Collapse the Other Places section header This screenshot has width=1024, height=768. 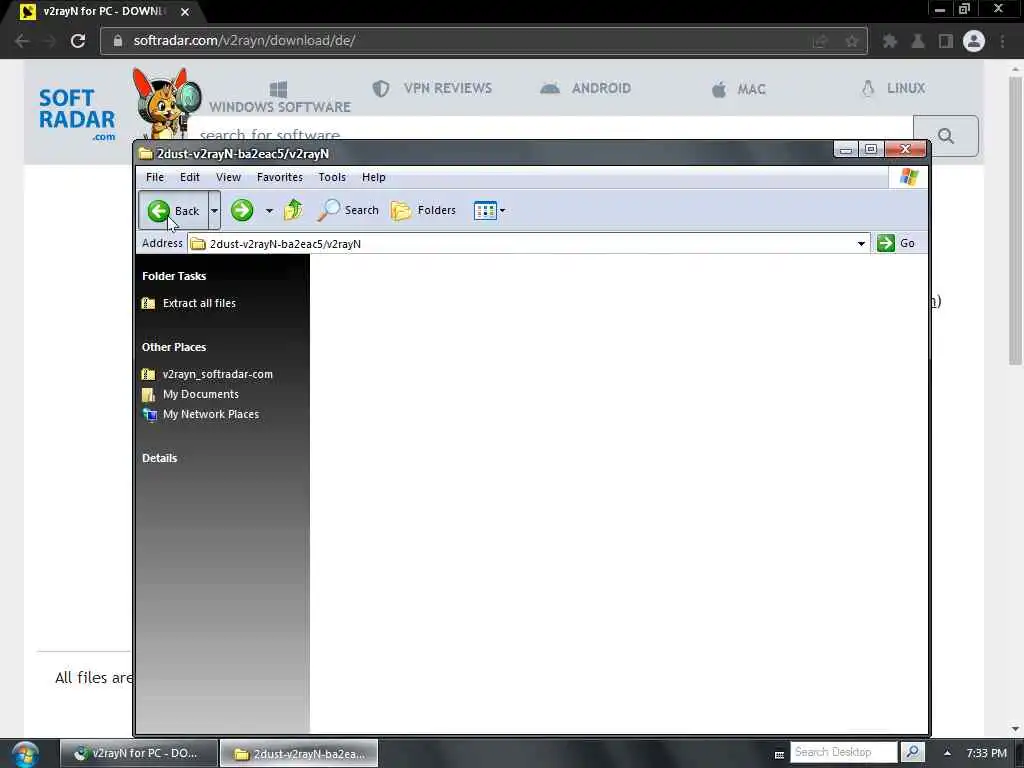coord(174,347)
